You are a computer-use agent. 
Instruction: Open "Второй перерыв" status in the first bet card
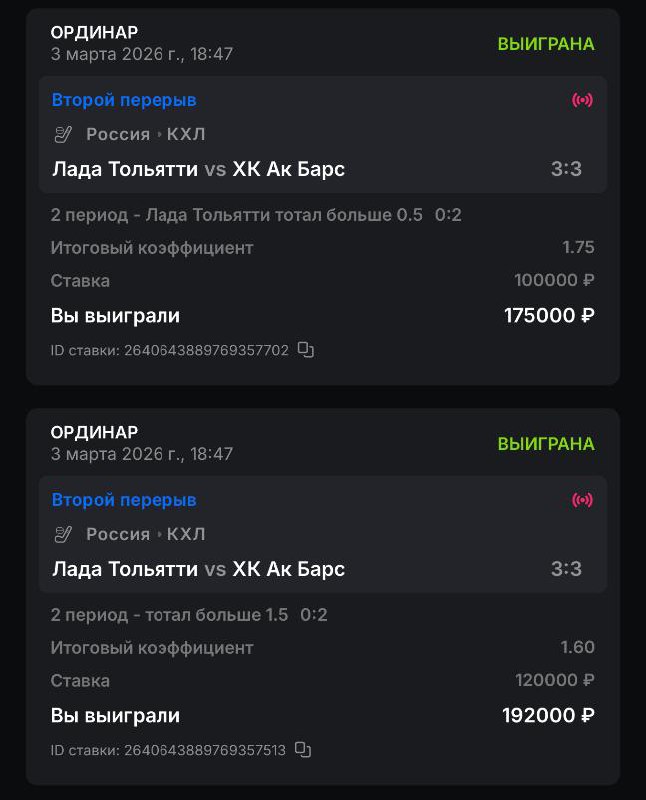pyautogui.click(x=124, y=100)
